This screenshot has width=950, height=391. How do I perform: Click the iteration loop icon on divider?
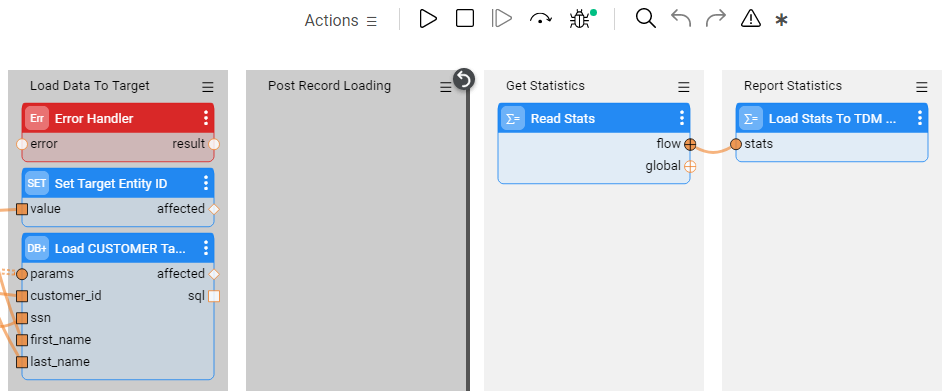463,79
